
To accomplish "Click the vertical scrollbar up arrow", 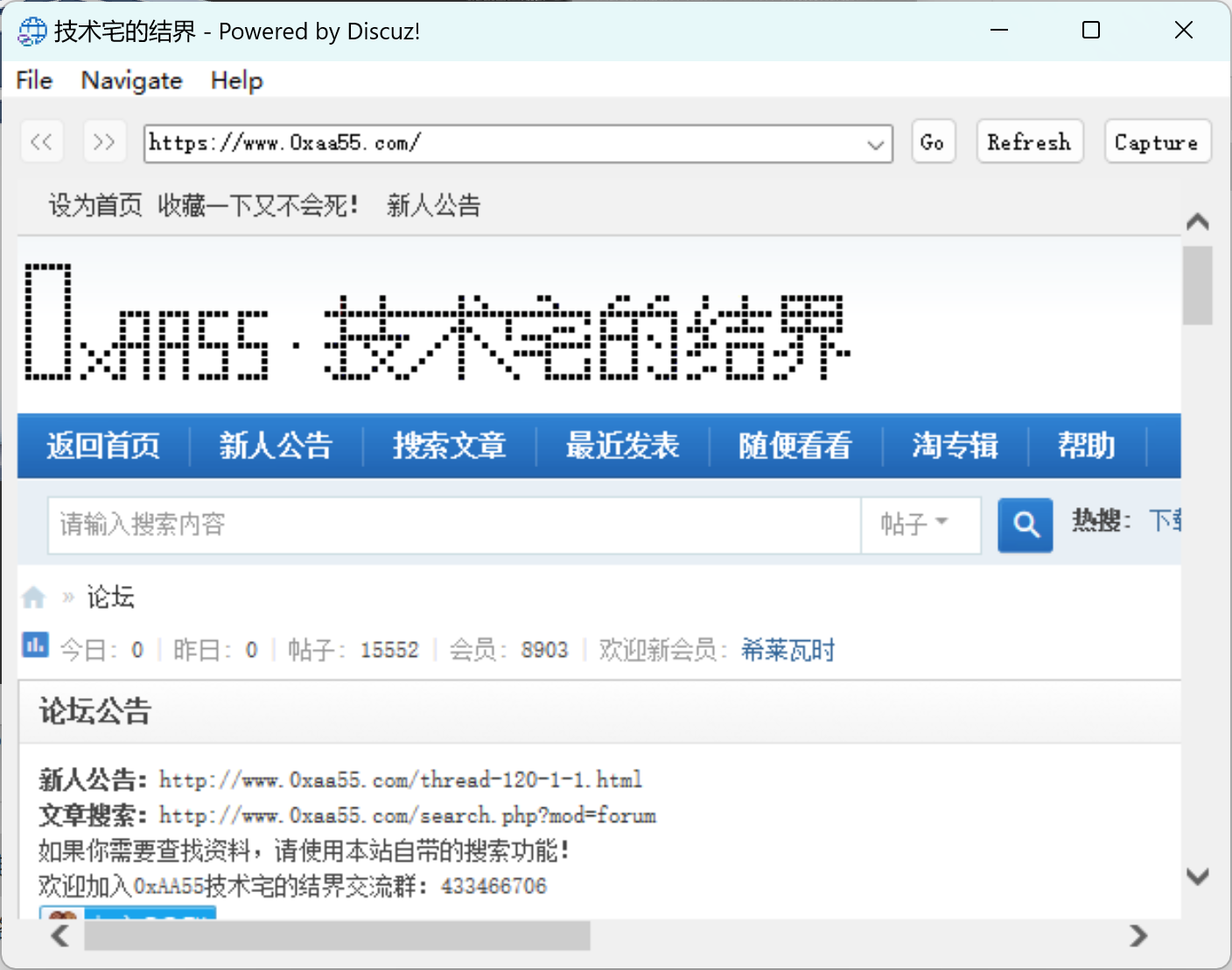I will (x=1198, y=221).
